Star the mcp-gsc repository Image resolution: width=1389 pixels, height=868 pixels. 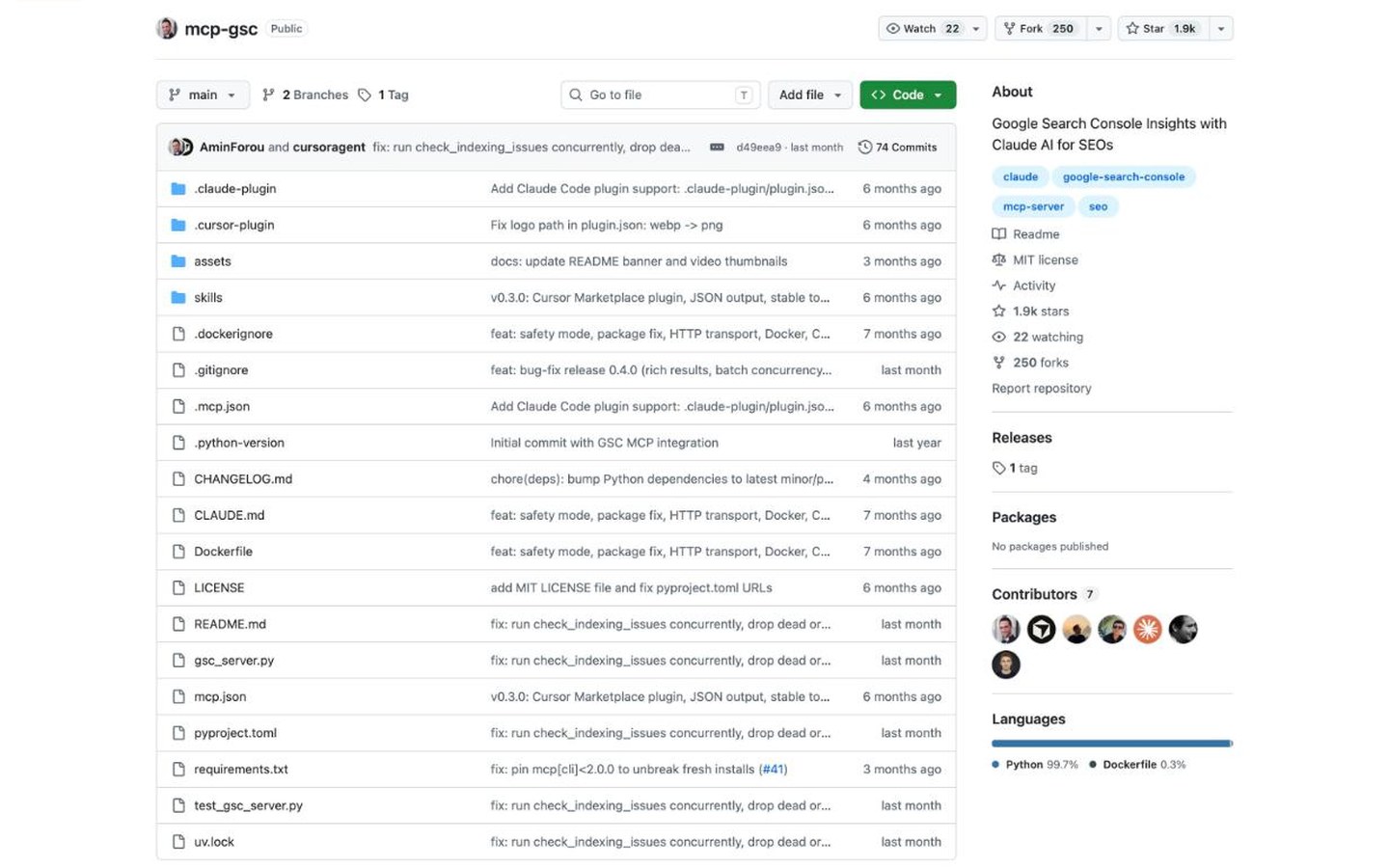(1162, 29)
